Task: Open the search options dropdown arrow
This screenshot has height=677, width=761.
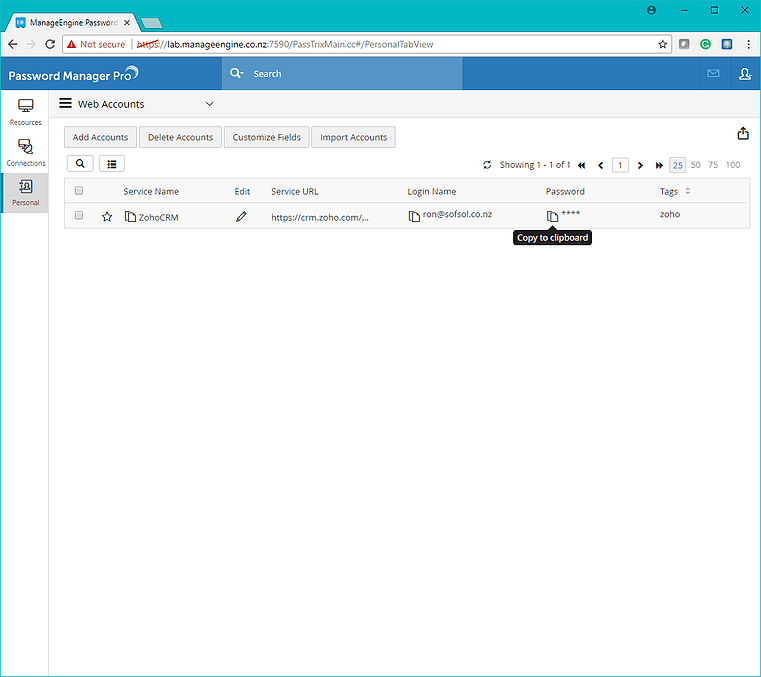Action: tap(242, 73)
